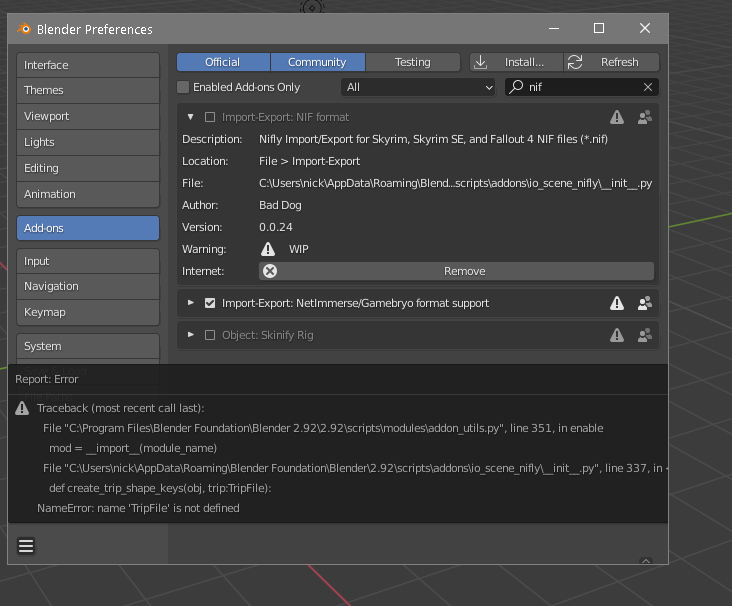Screen dimensions: 732x606
Task: Click warning triangle on Skinify Rig row
Action: (x=617, y=335)
